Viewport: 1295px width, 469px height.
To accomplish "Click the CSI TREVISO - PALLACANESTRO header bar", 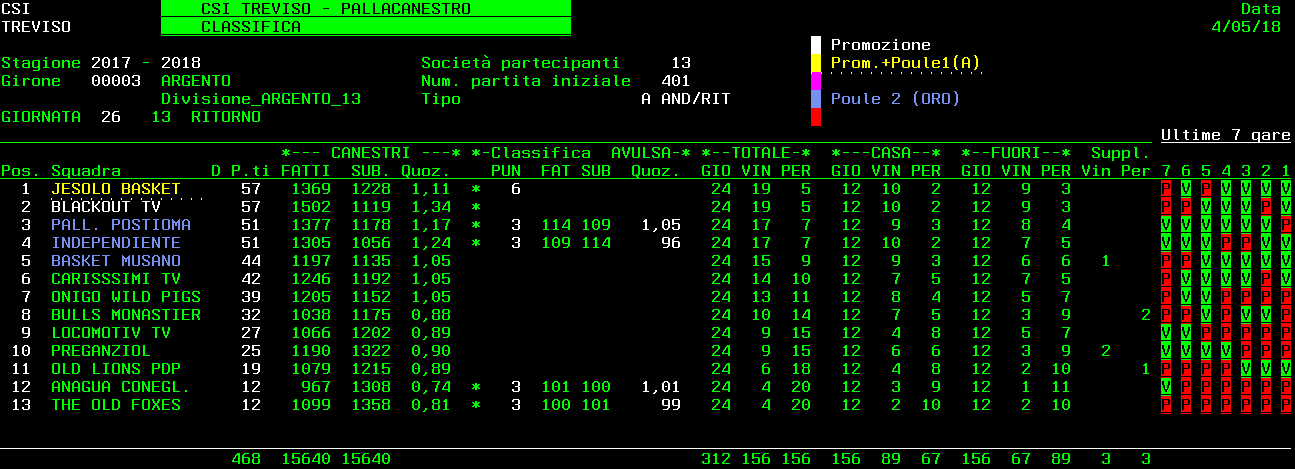I will [366, 9].
